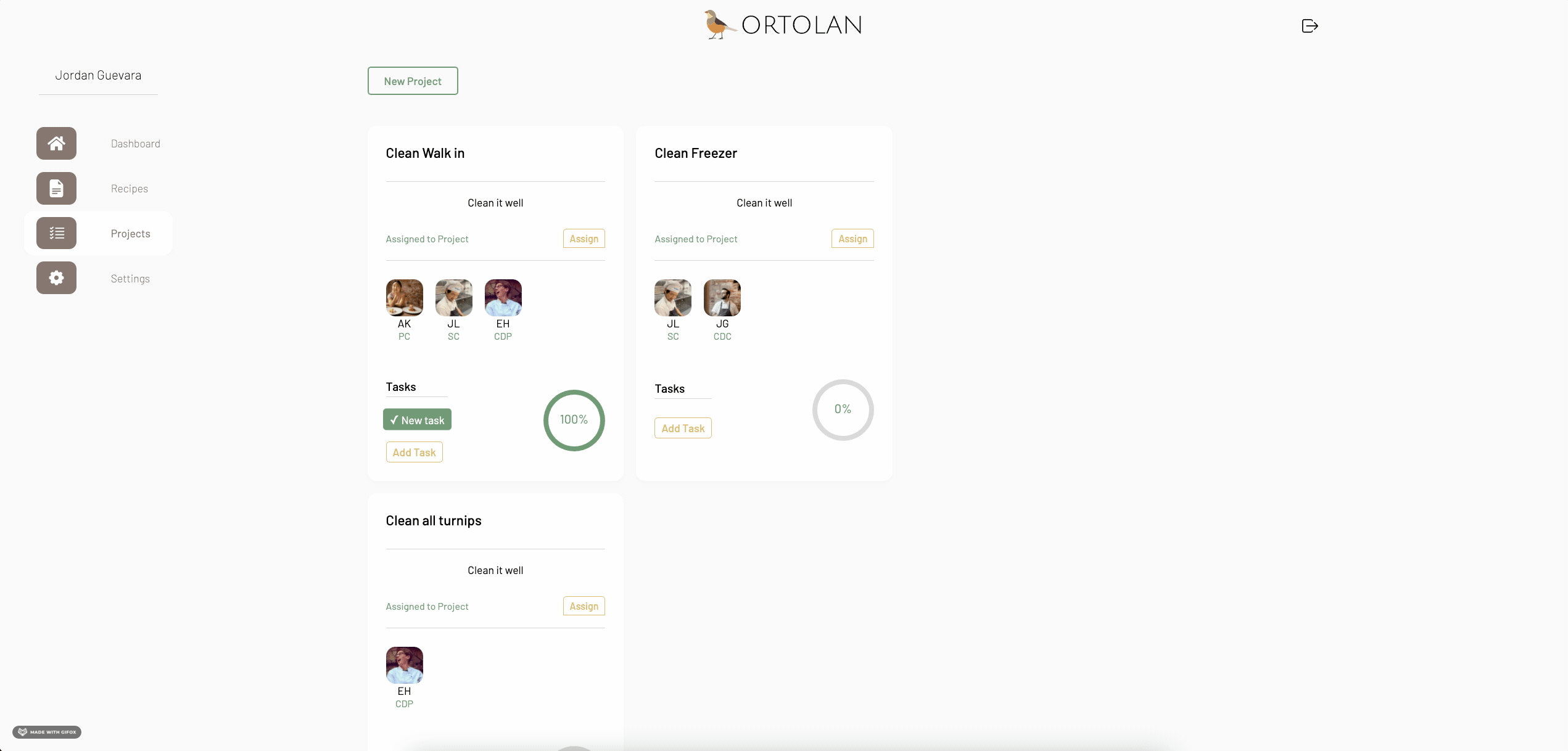The width and height of the screenshot is (1568, 751).
Task: Click the 100% progress circle
Action: tap(574, 420)
